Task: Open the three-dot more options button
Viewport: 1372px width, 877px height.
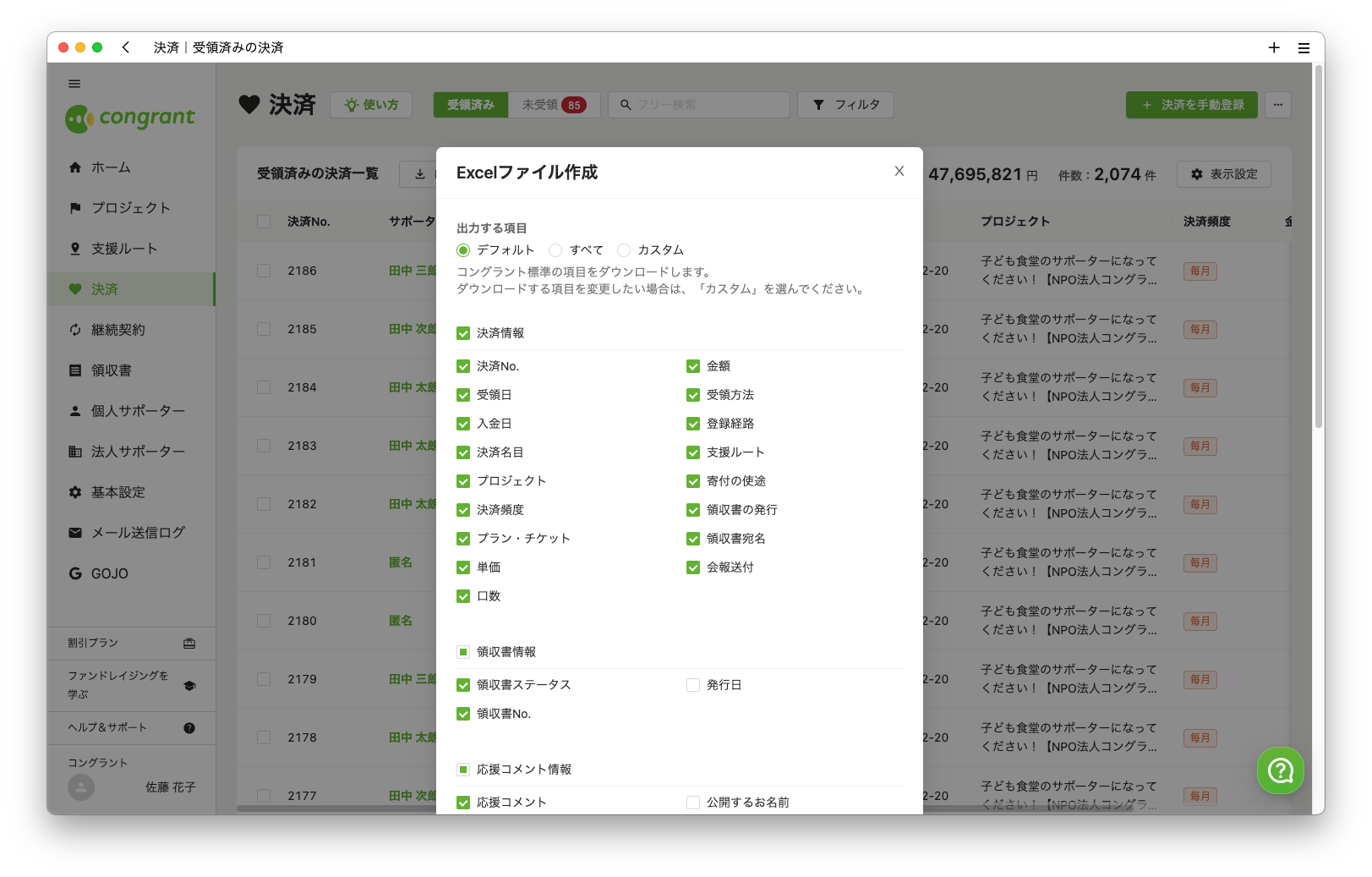Action: coord(1277,105)
